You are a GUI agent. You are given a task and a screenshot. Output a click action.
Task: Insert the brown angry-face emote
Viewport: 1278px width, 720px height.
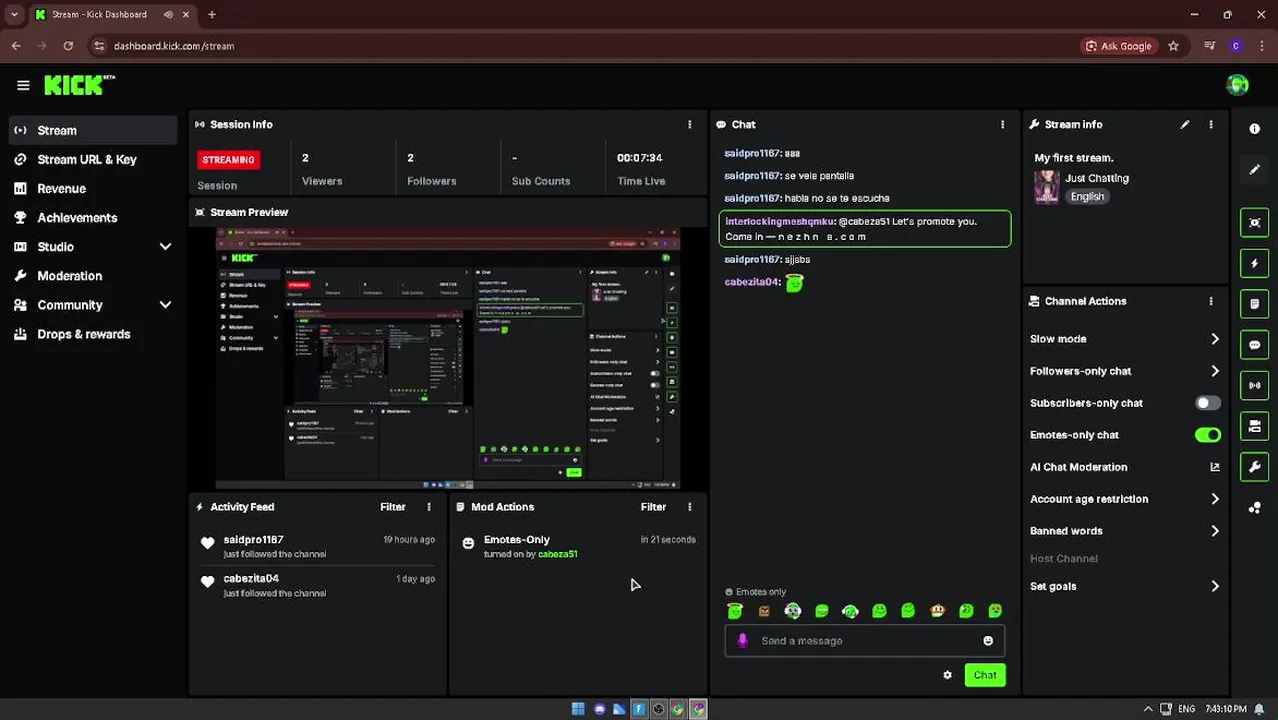(x=764, y=611)
